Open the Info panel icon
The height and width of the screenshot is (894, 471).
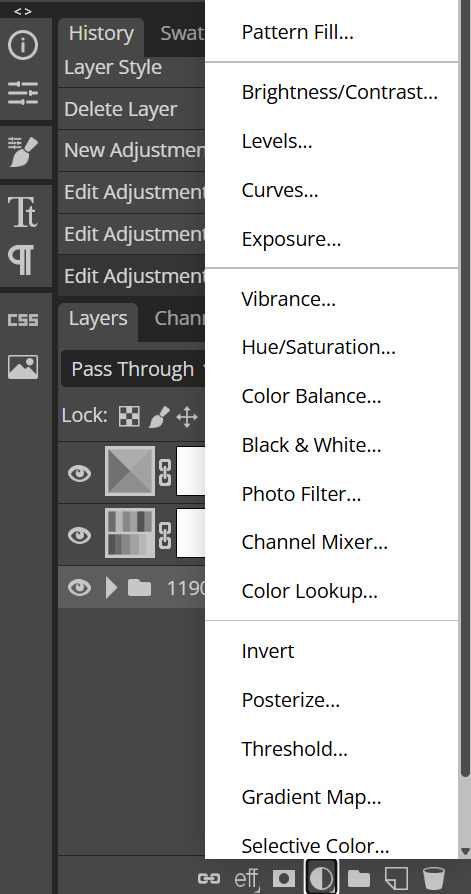23,44
